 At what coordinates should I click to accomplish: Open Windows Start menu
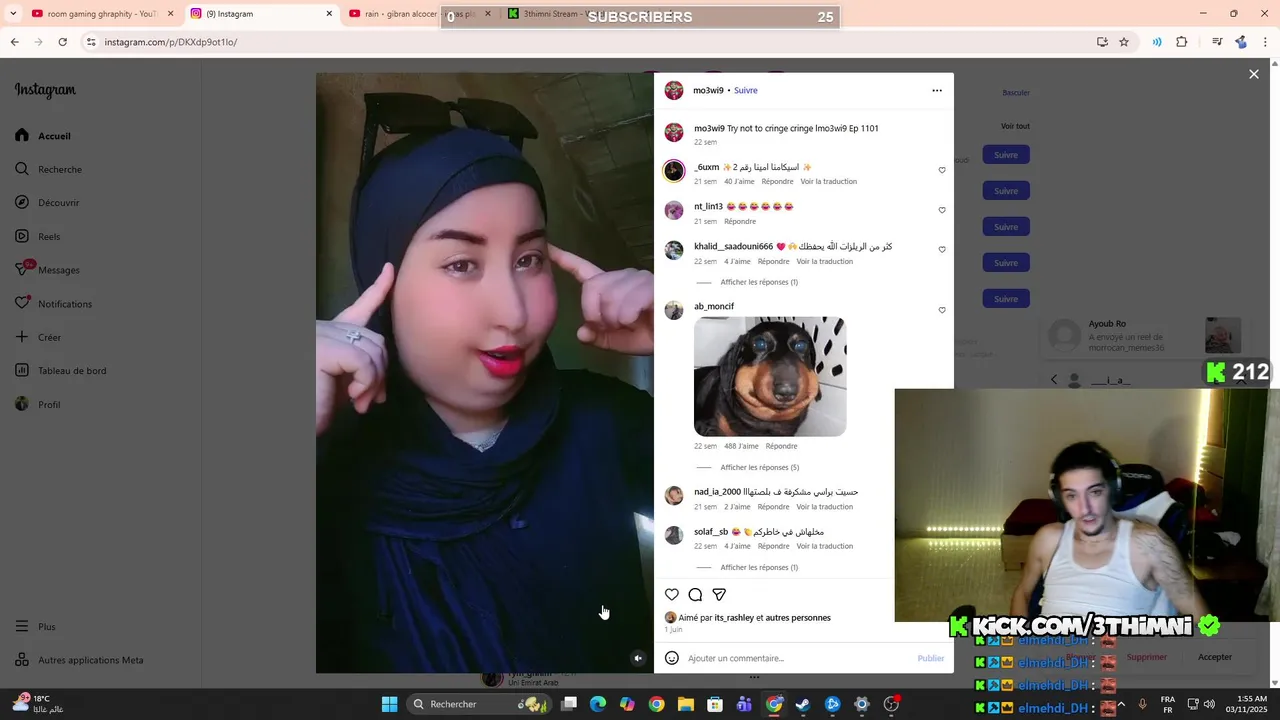point(390,704)
